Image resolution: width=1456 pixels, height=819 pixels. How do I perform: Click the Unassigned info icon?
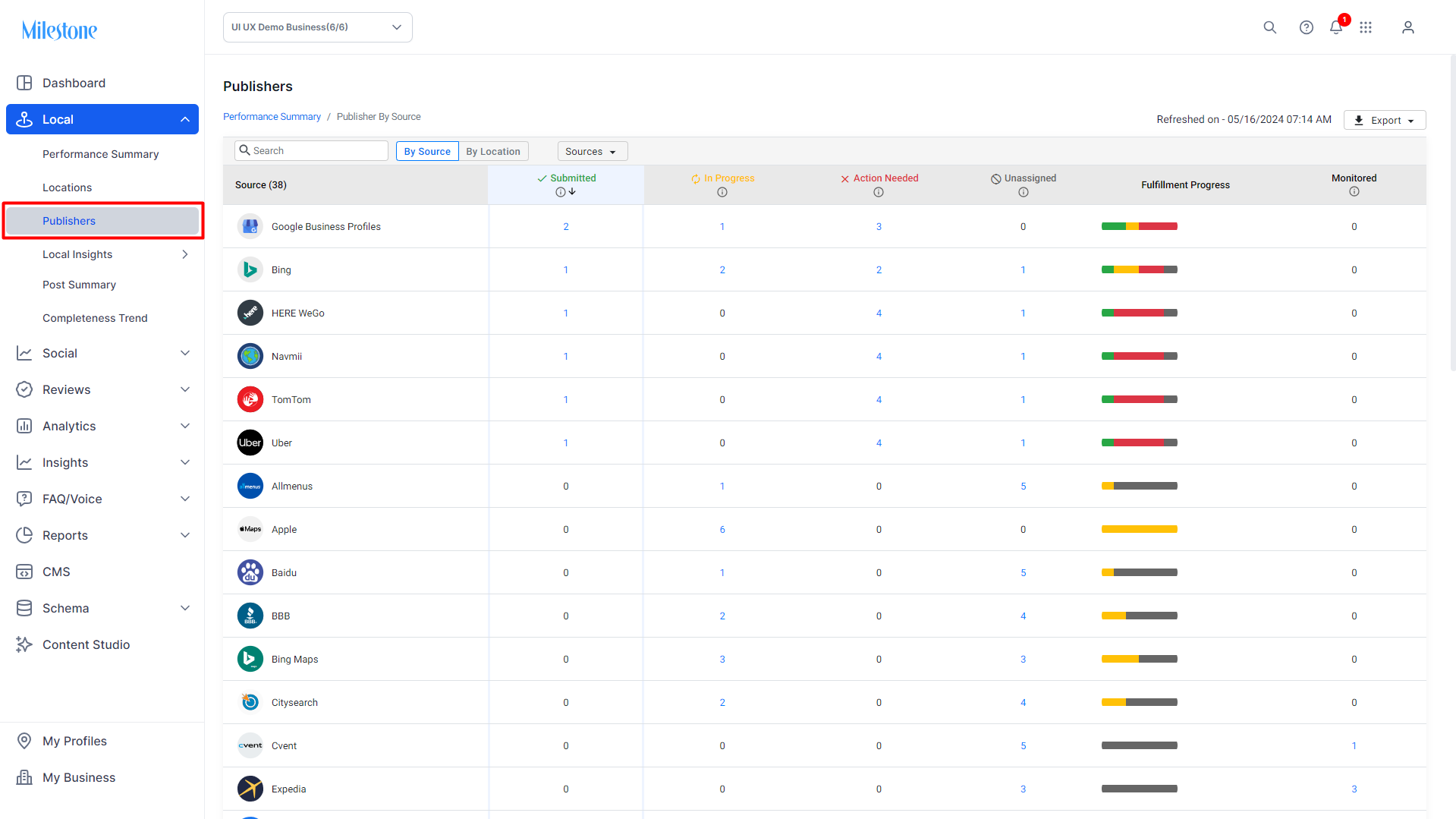point(1023,192)
